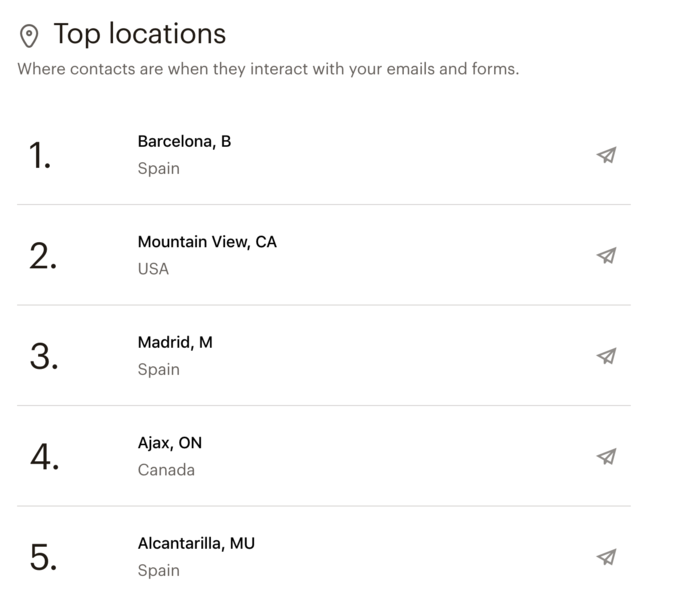This screenshot has width=674, height=600.
Task: Click the paper plane icon for Mountain View
Action: [606, 255]
